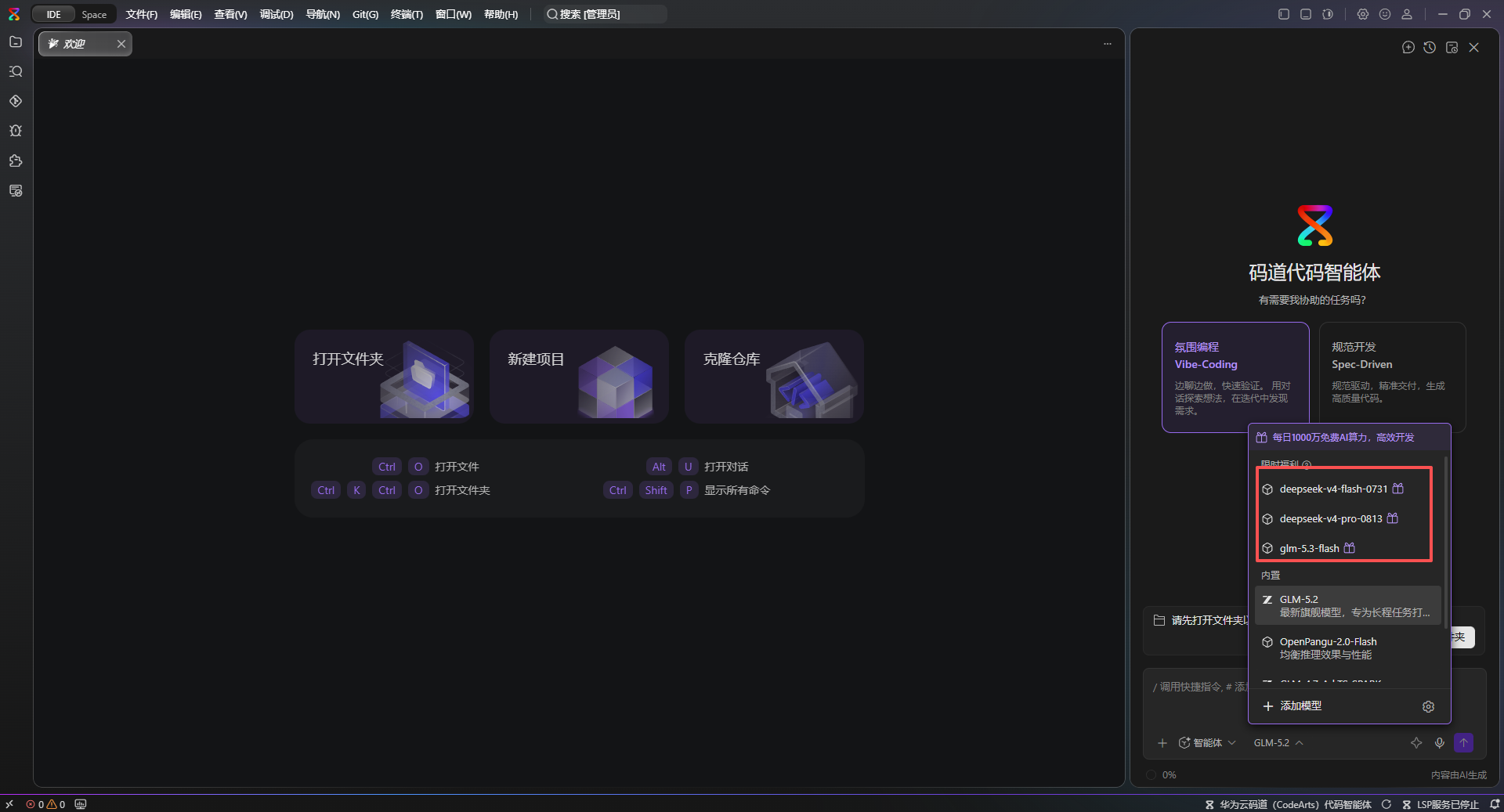Click the send arrow button
This screenshot has height=812, width=1504.
[1463, 743]
